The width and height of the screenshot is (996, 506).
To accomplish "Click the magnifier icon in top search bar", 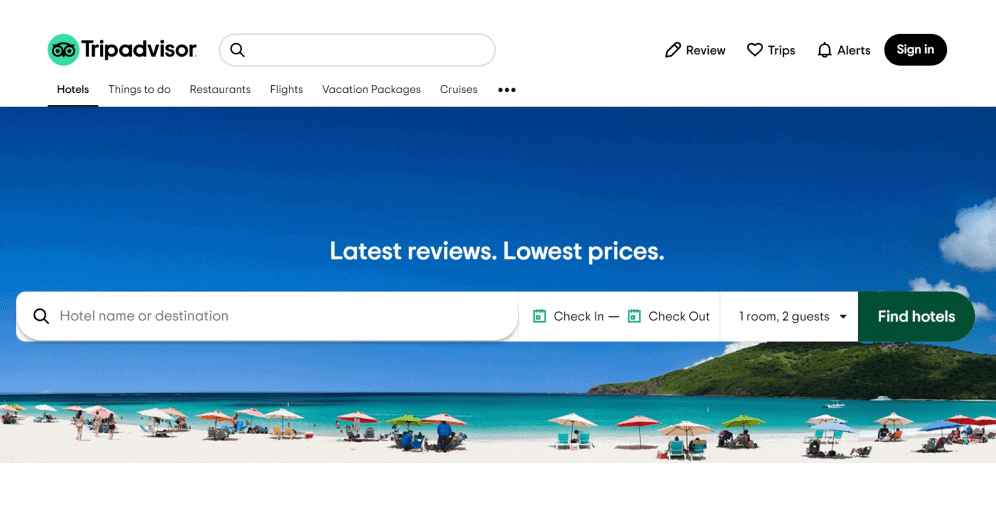I will tap(237, 50).
